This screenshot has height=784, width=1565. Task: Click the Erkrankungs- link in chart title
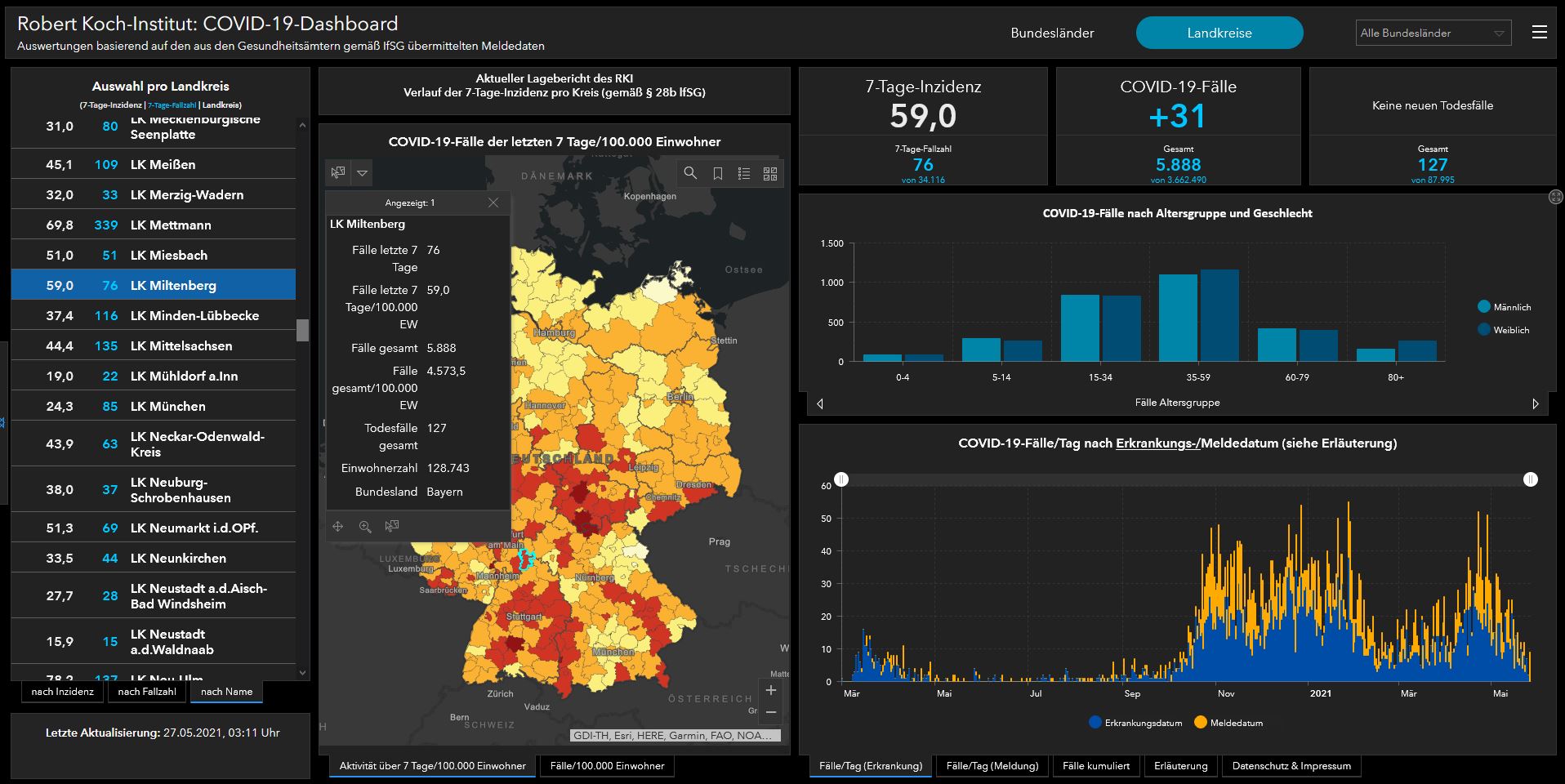coord(1157,443)
